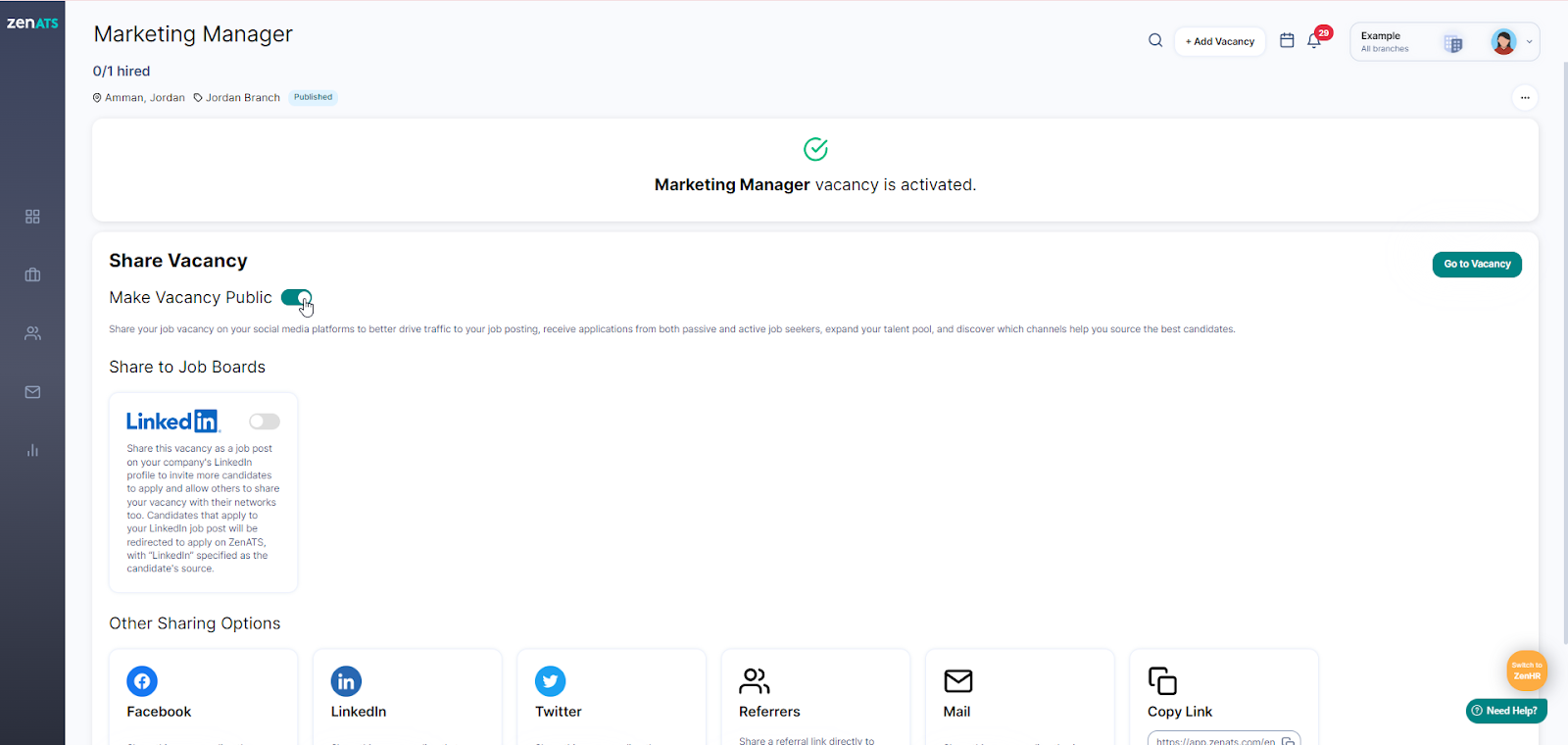Image resolution: width=1568 pixels, height=745 pixels.
Task: Click the Marketing Manager page title
Action: coord(193,34)
